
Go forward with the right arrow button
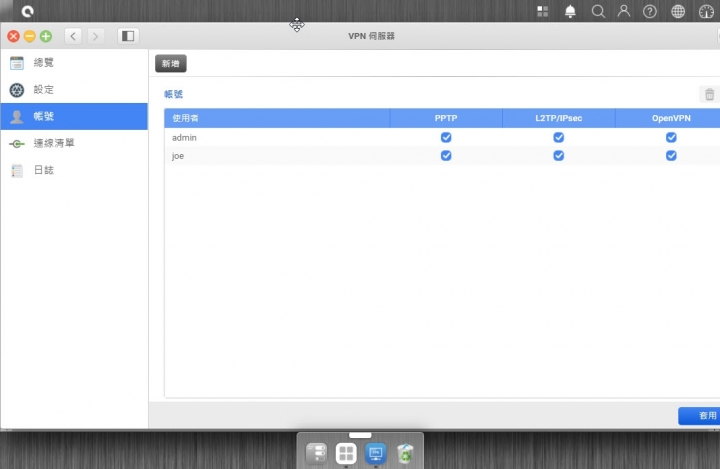(95, 36)
